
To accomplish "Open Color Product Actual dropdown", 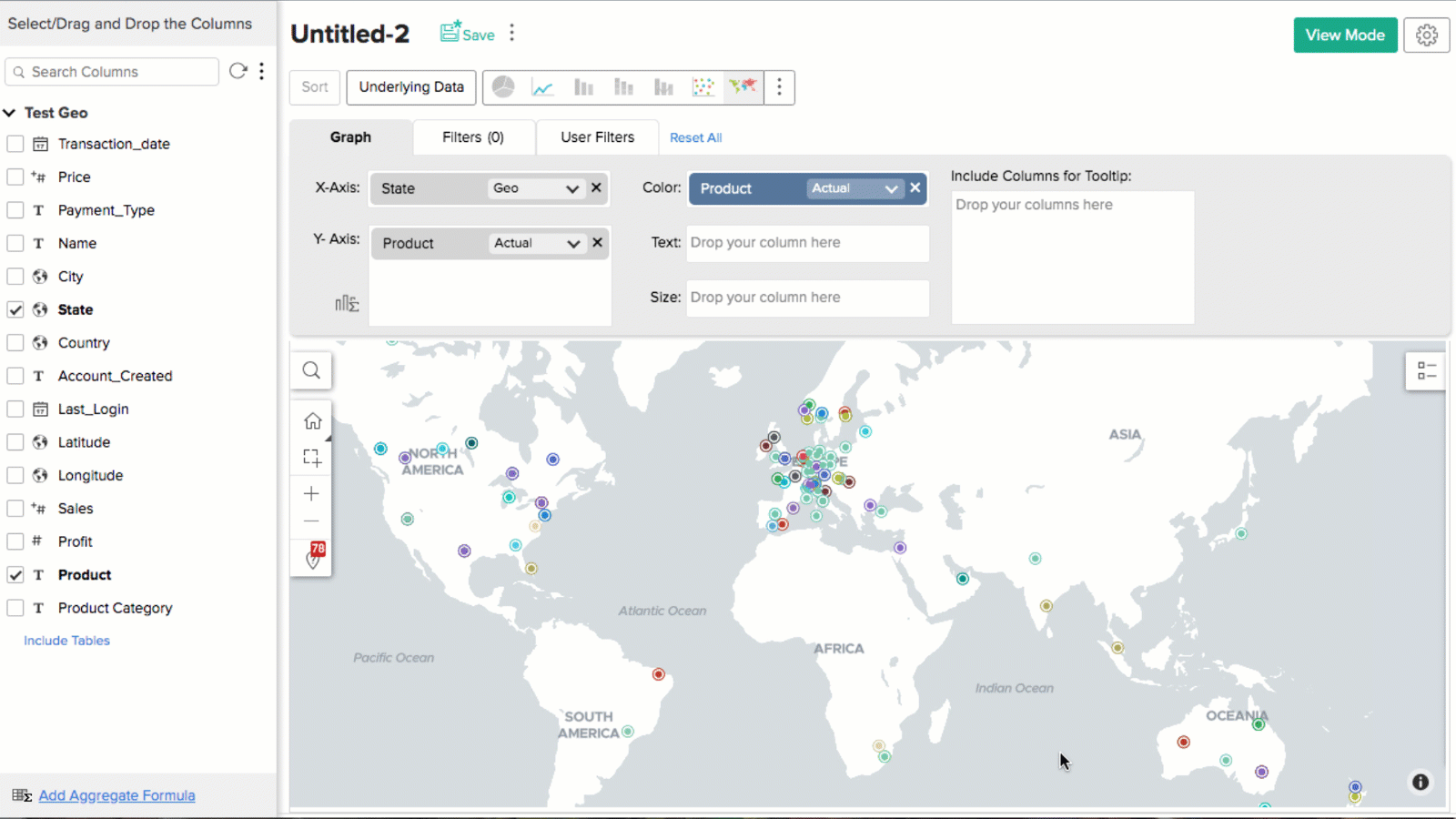I will (891, 188).
